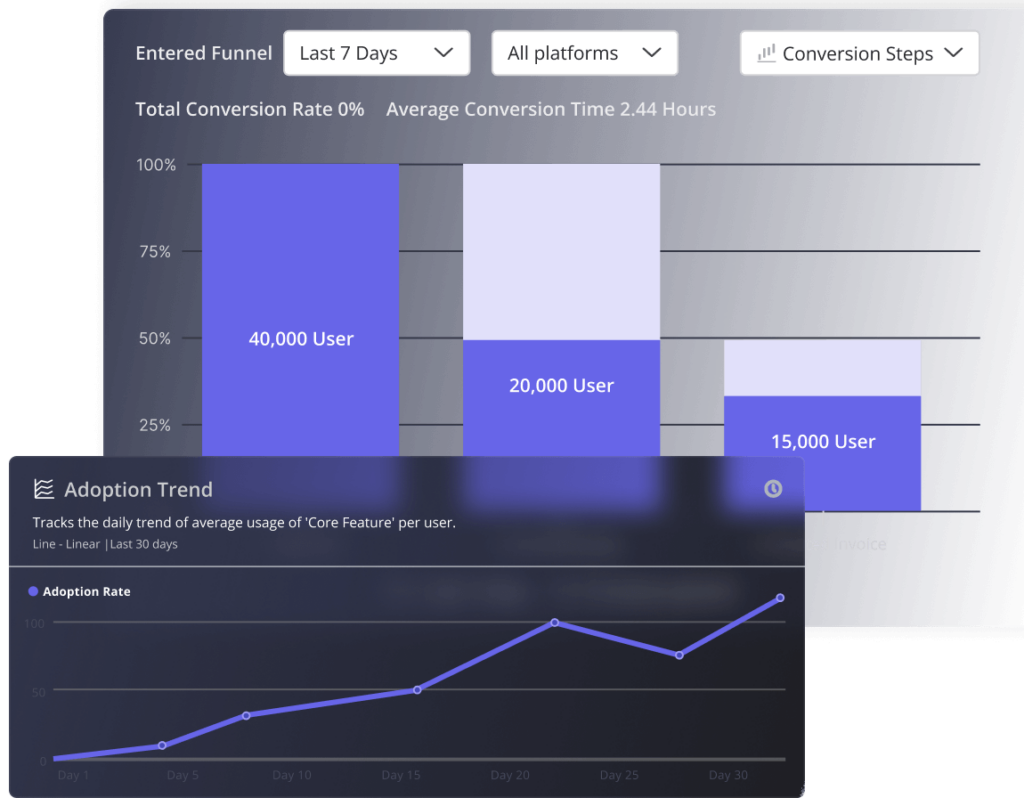The image size is (1024, 798).
Task: Click the Adoption Trend title text
Action: 138,490
